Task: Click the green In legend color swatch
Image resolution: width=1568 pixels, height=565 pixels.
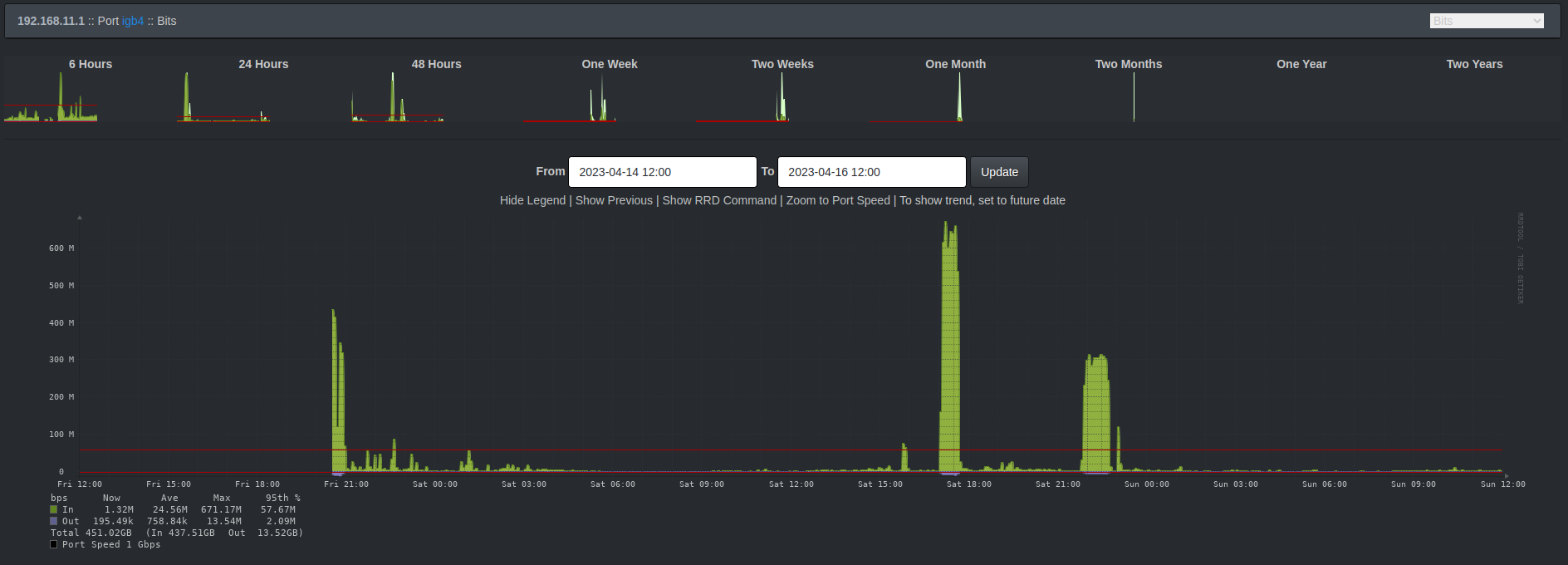Action: (54, 510)
